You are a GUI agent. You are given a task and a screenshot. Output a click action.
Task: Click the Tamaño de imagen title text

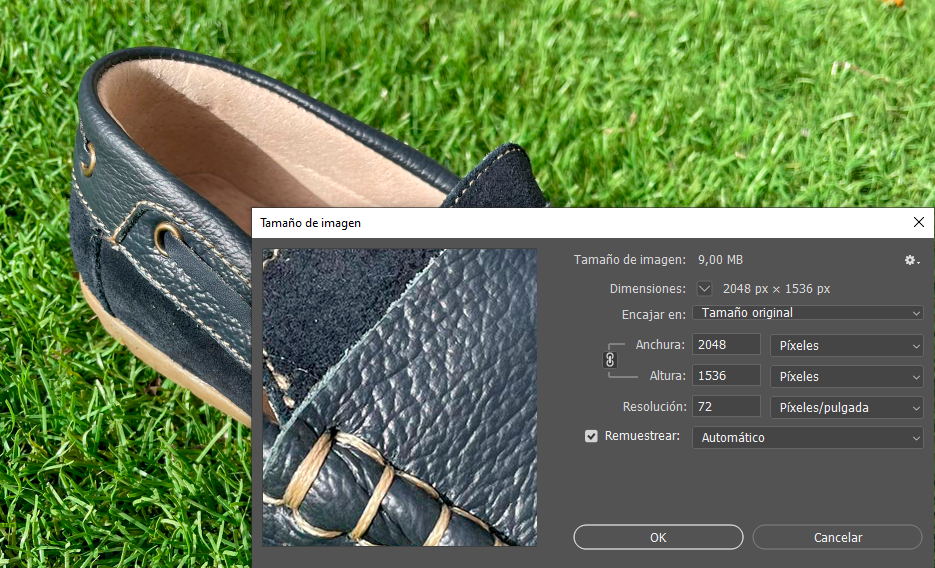pos(310,223)
